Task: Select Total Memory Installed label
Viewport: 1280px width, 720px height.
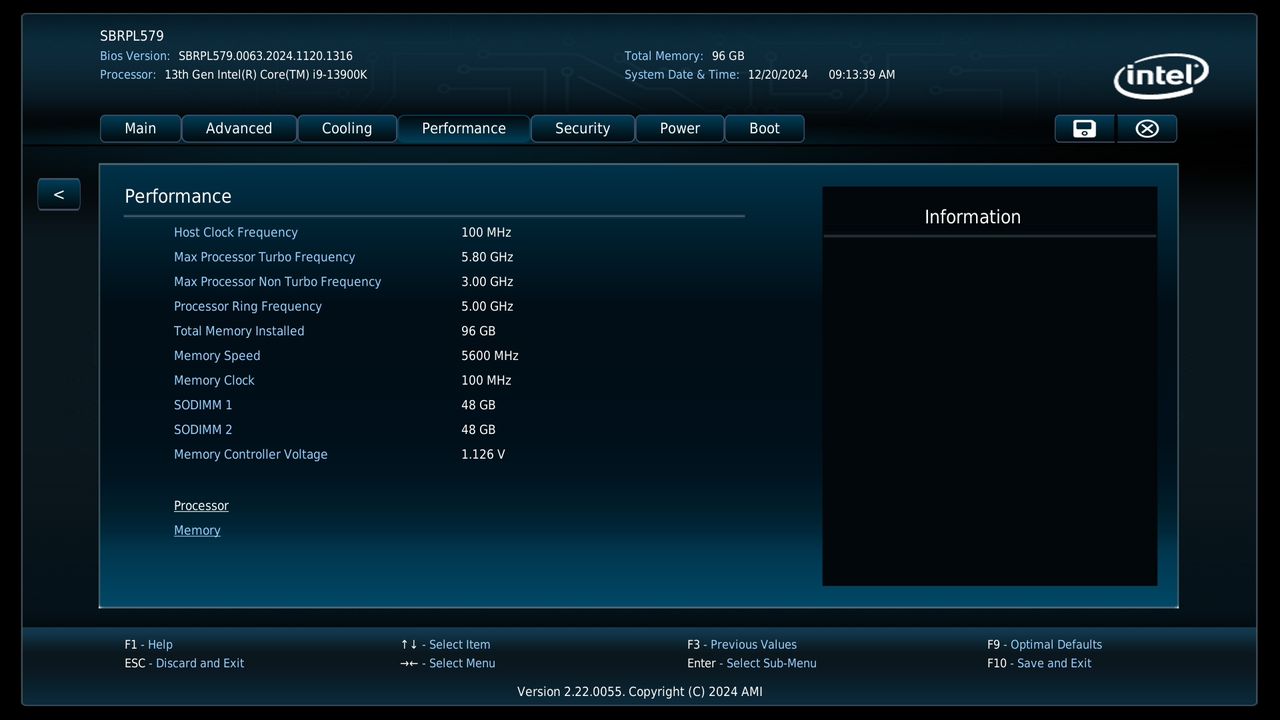Action: 239,331
